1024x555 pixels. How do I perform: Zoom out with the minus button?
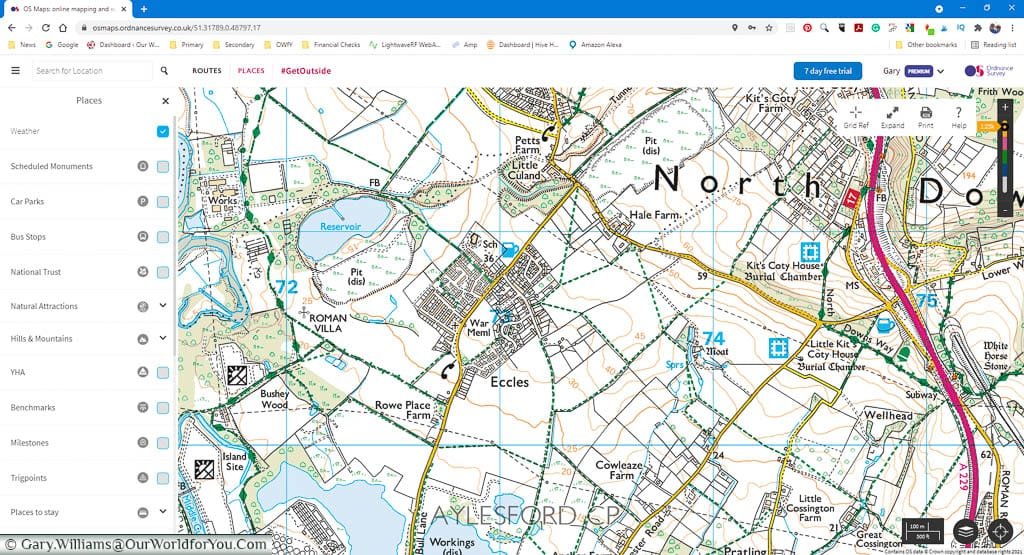(x=1005, y=211)
